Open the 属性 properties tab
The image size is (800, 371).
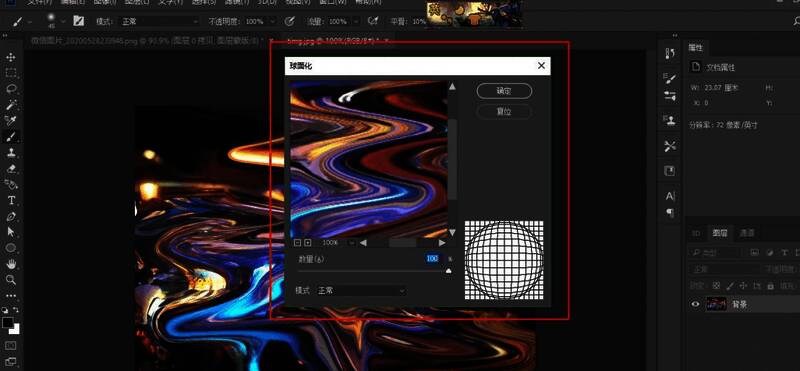point(695,48)
